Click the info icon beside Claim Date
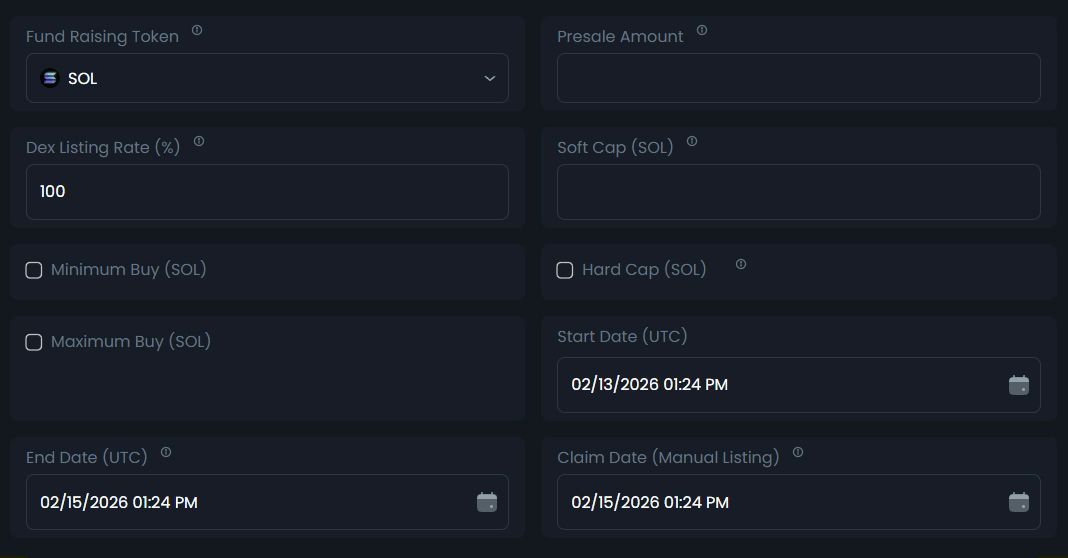 798,452
